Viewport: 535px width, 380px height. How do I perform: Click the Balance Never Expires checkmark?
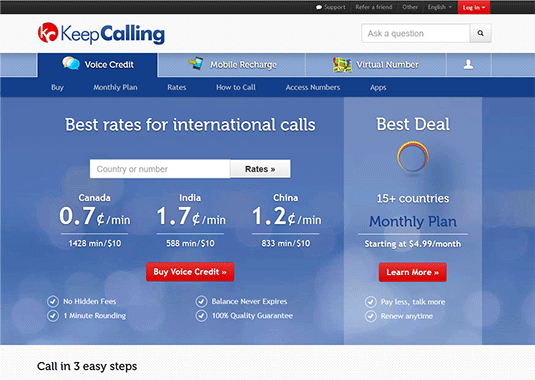coord(201,302)
